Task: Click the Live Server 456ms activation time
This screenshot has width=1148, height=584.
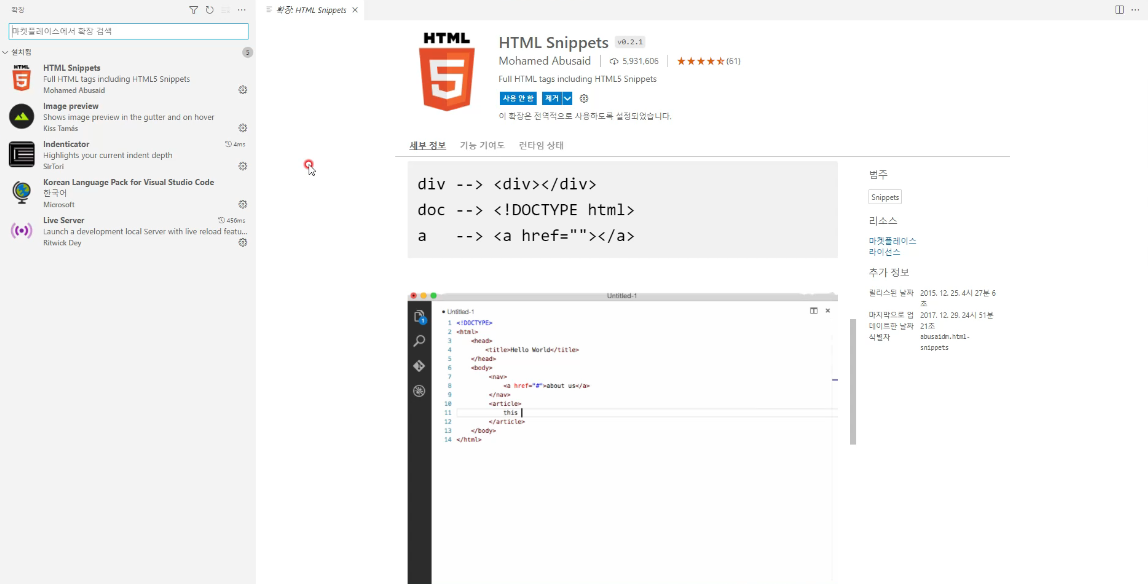Action: coord(233,220)
